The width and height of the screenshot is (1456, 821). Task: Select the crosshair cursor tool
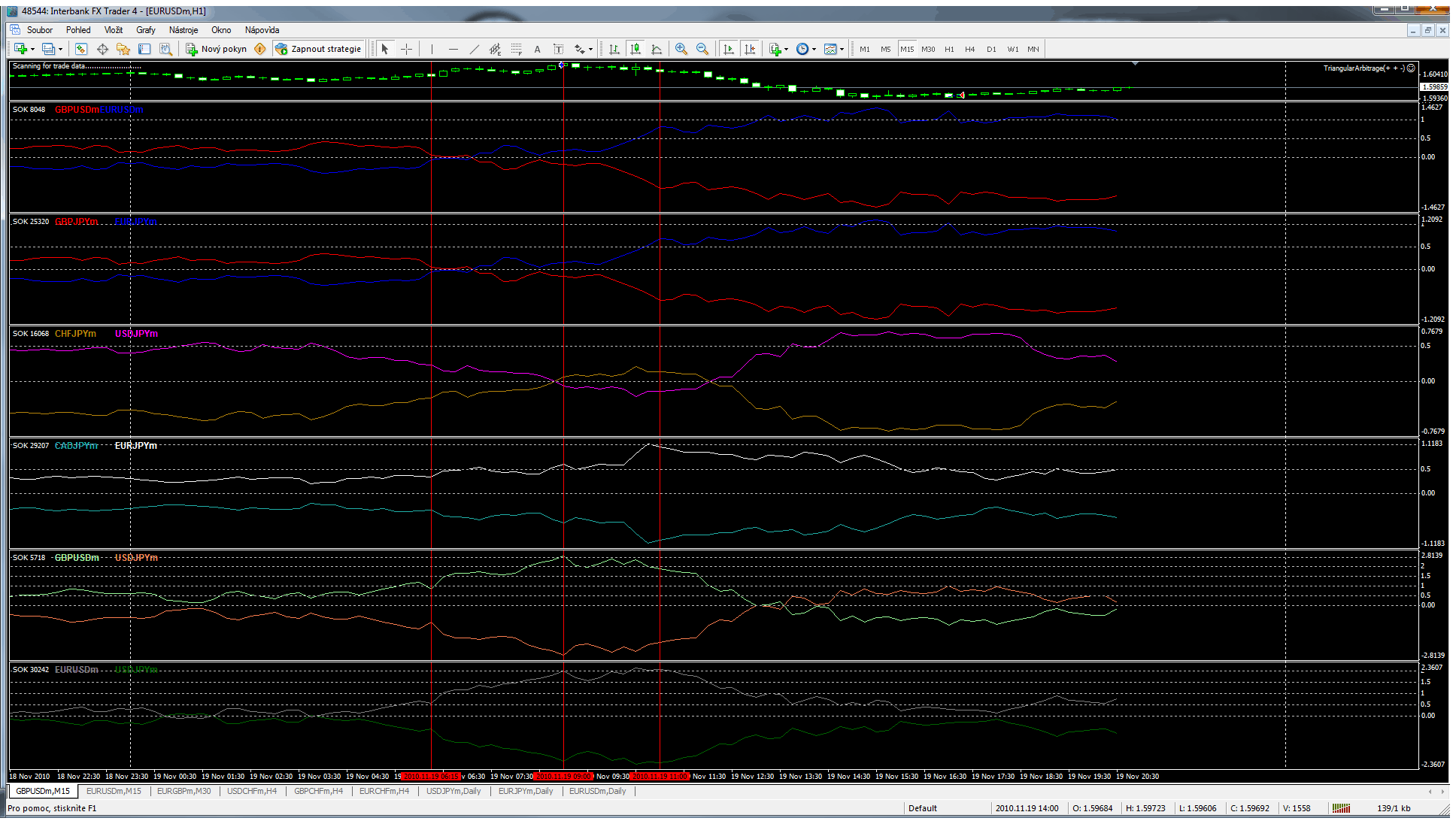pos(406,49)
